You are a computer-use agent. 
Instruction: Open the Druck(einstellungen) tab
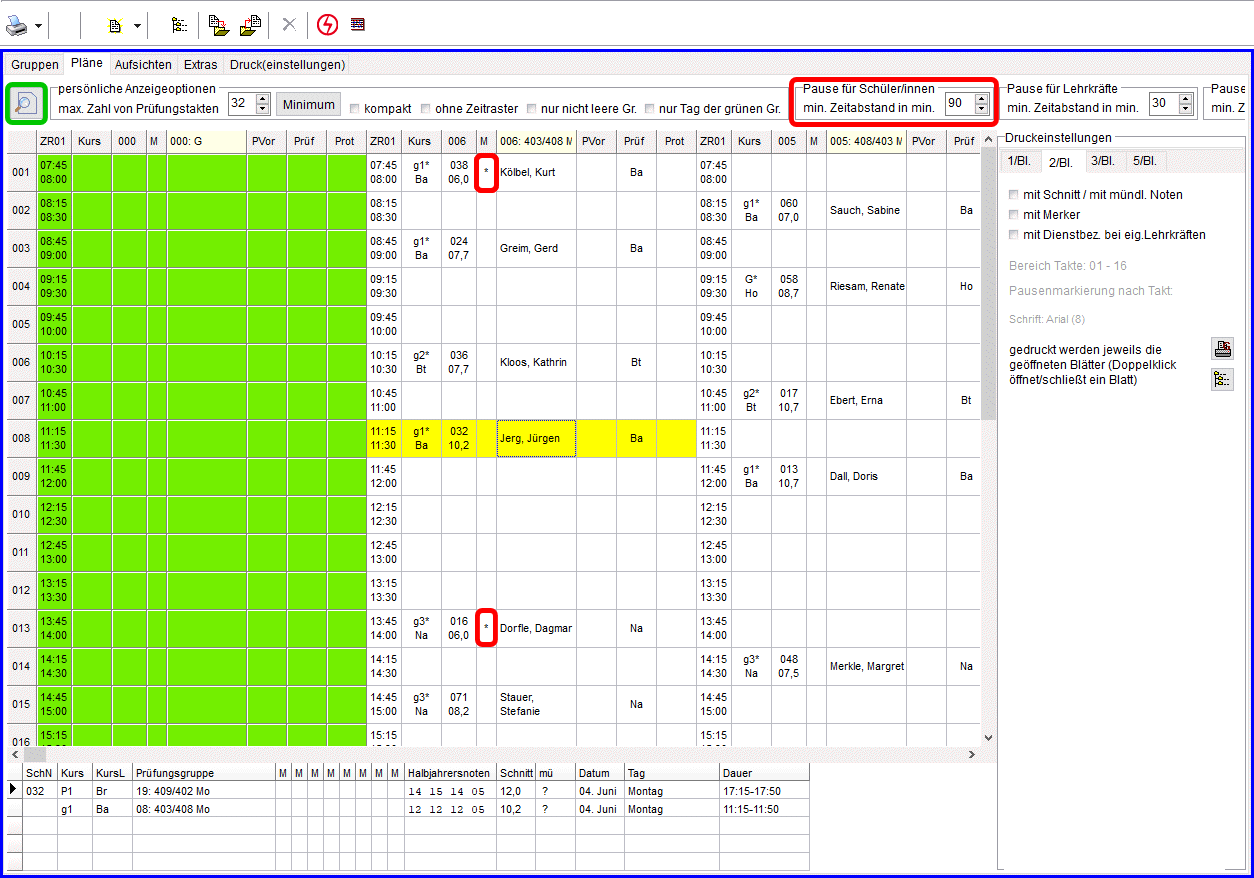287,65
